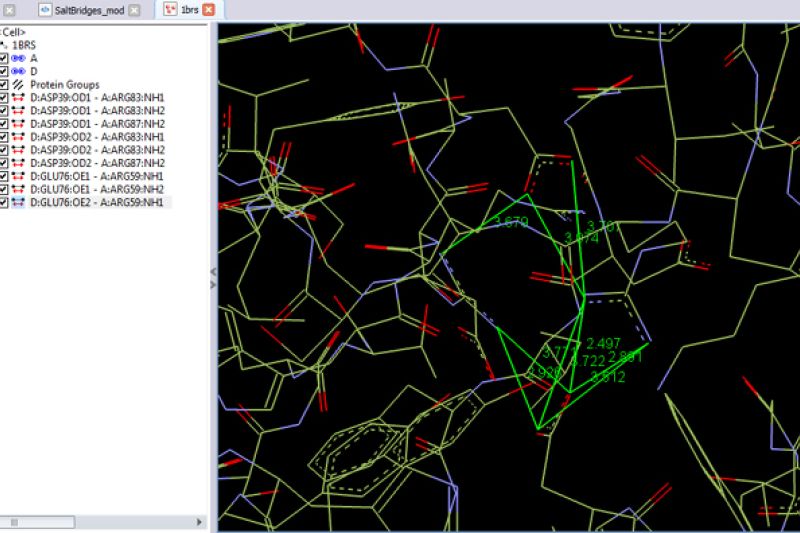Click distance icon of D:ASP39:OD2 - A:ARG87:NH2
Viewport: 800px width, 533px height.
click(x=18, y=163)
